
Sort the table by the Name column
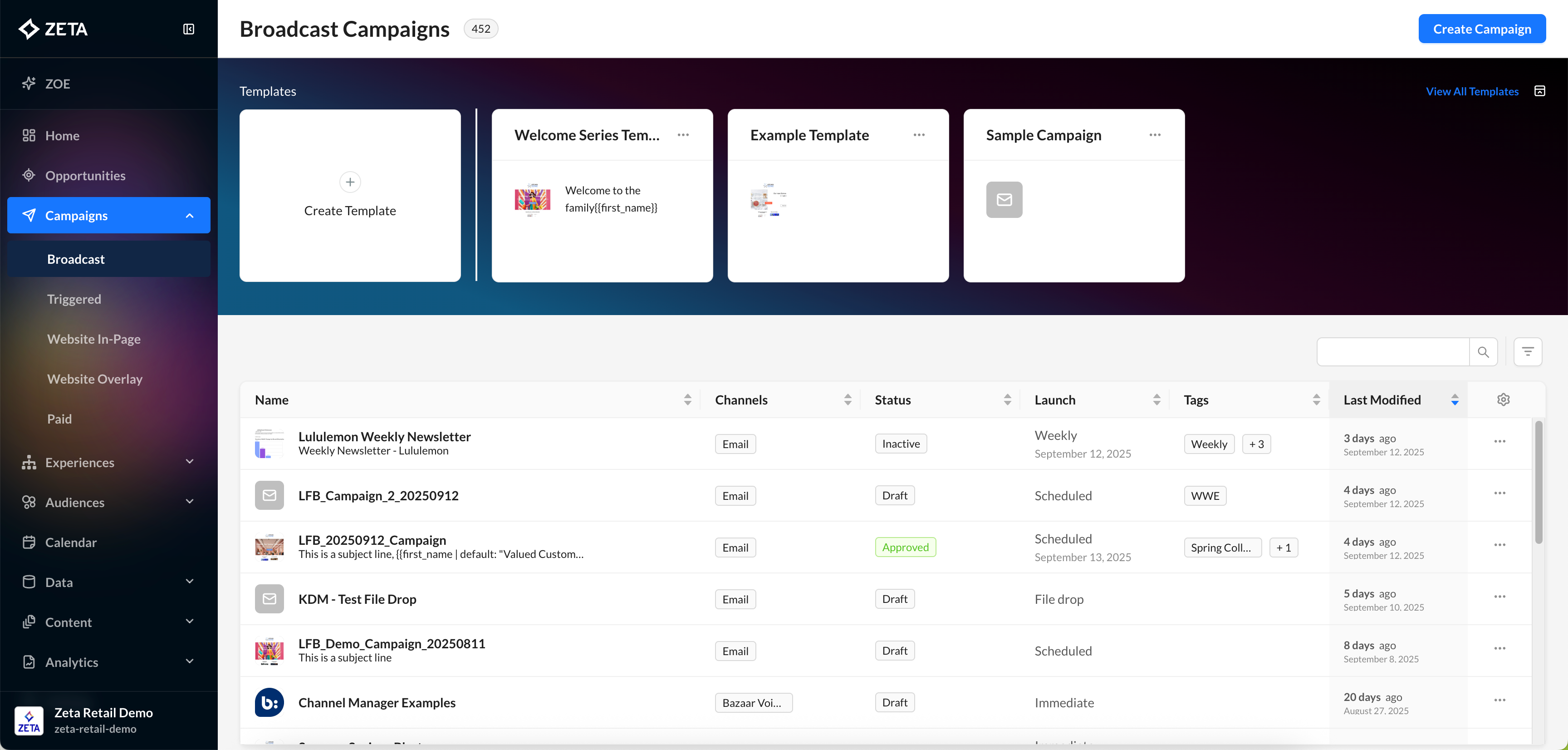687,400
